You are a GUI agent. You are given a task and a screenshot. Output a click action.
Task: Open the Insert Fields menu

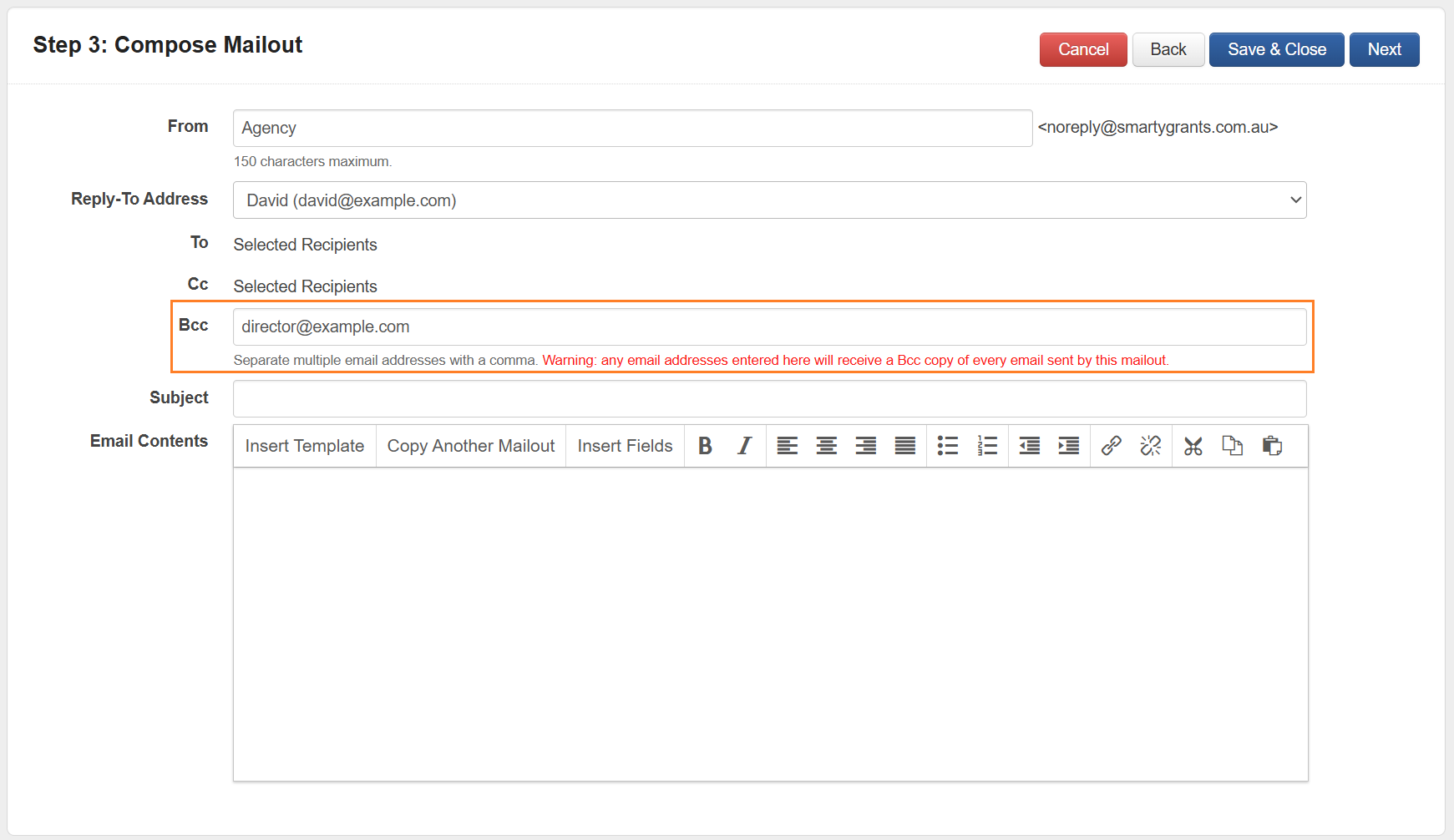click(625, 446)
